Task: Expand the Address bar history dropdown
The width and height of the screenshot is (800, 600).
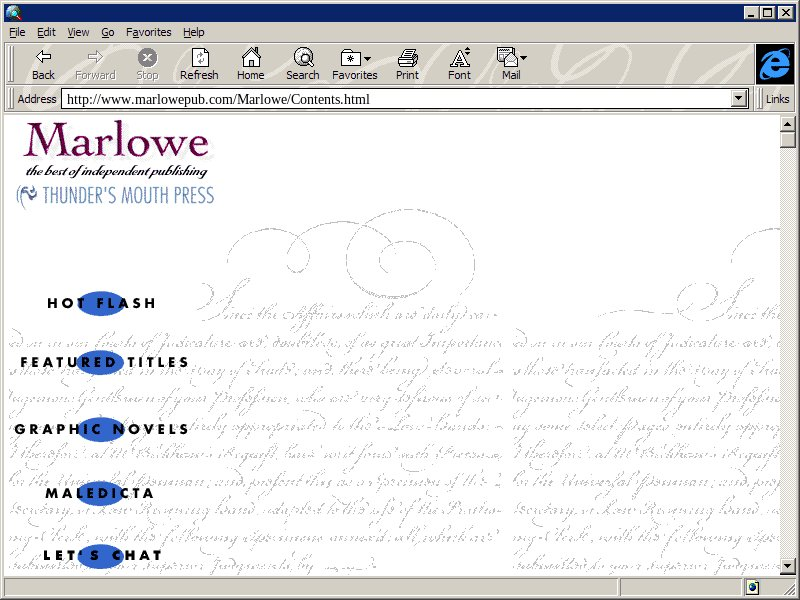Action: tap(740, 99)
